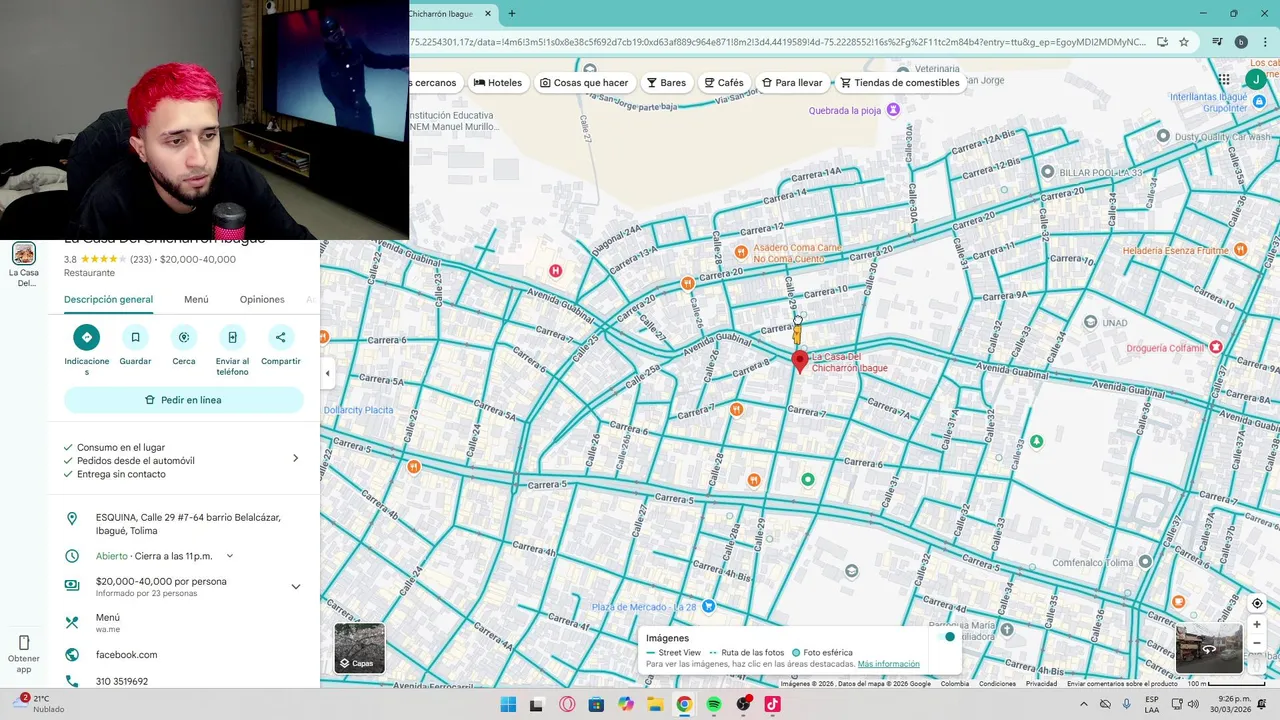Filter map by Hoteles
1280x720 pixels.
[x=498, y=83]
